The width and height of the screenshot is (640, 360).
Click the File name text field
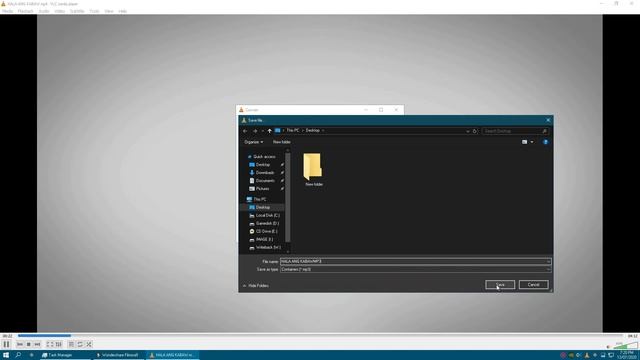pyautogui.click(x=413, y=262)
